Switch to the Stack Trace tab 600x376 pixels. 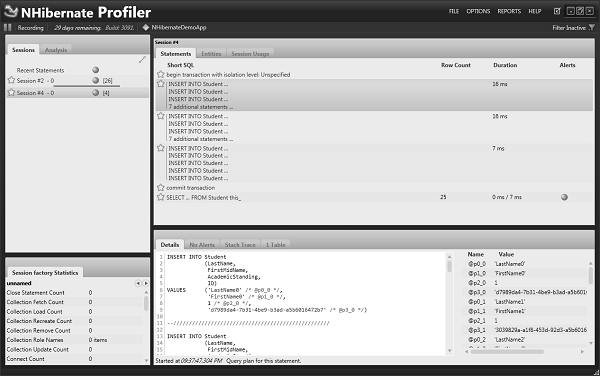click(240, 245)
